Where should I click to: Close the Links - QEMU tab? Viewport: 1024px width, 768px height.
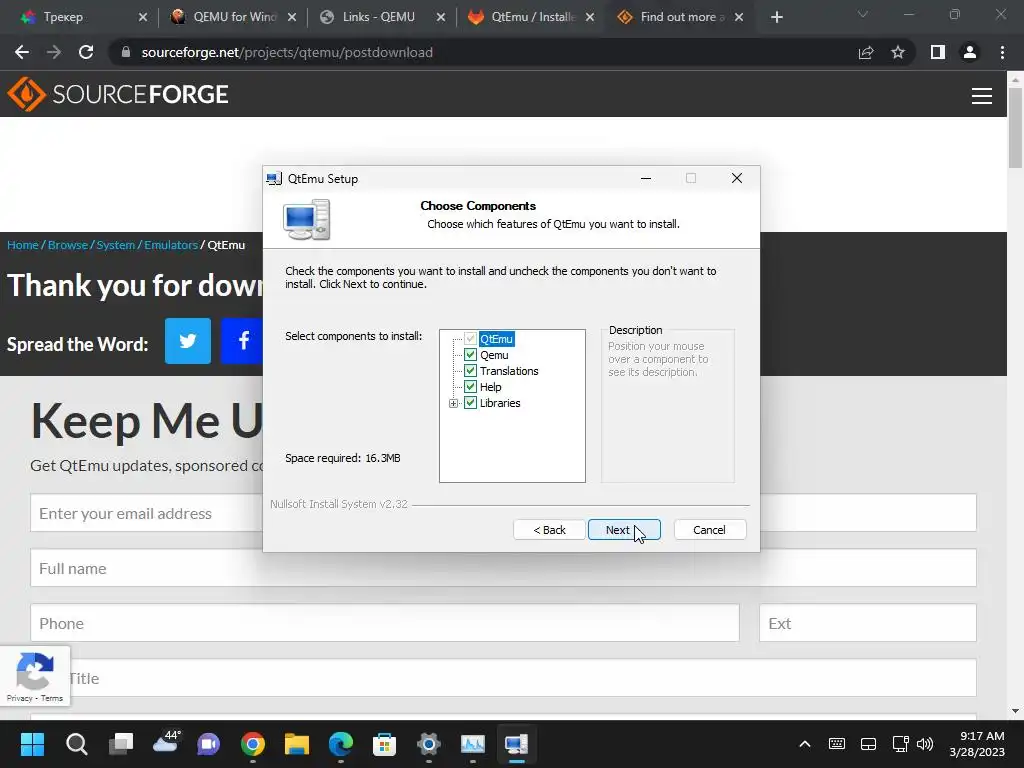(441, 18)
